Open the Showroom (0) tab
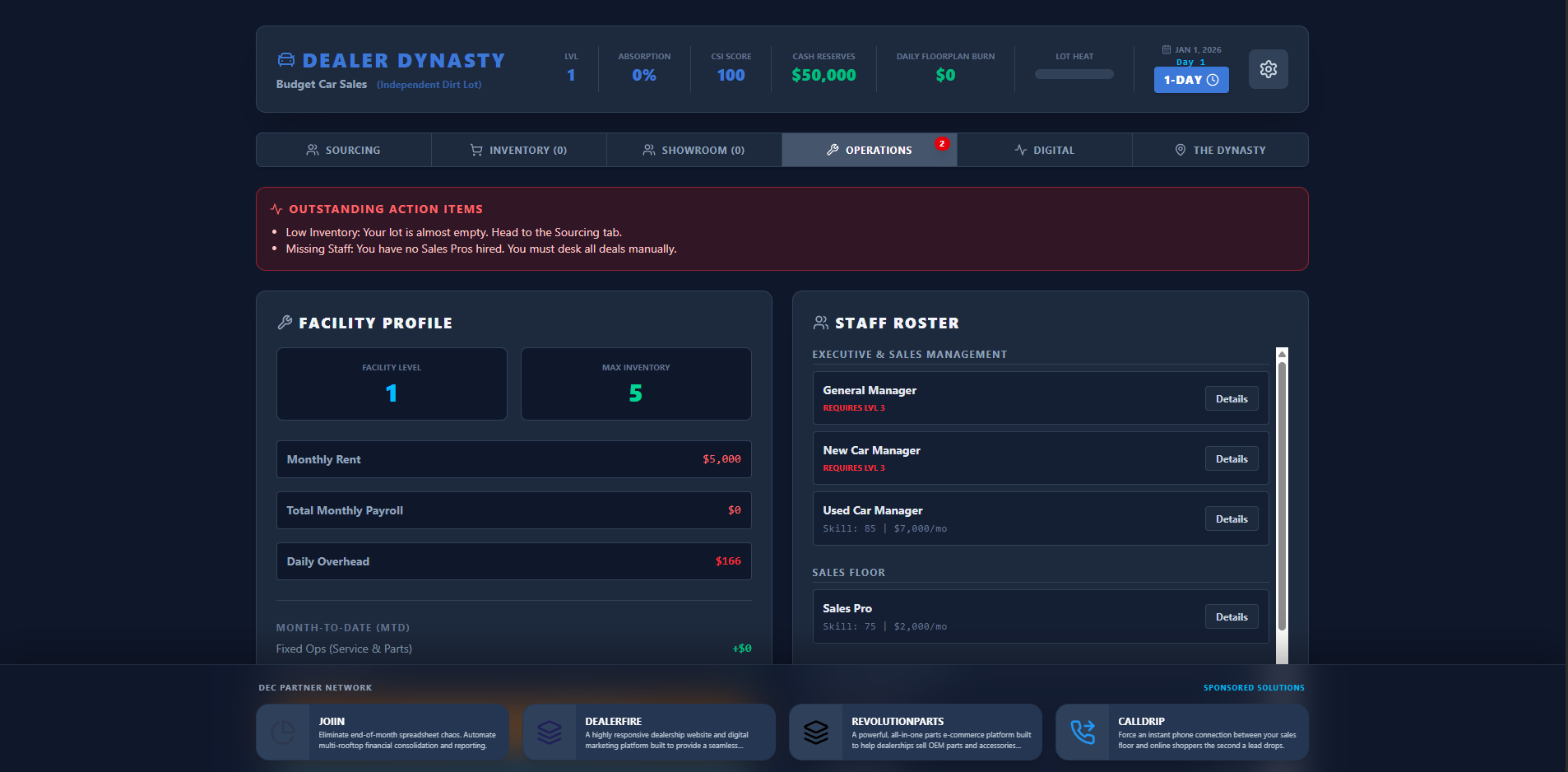1568x772 pixels. coord(694,150)
